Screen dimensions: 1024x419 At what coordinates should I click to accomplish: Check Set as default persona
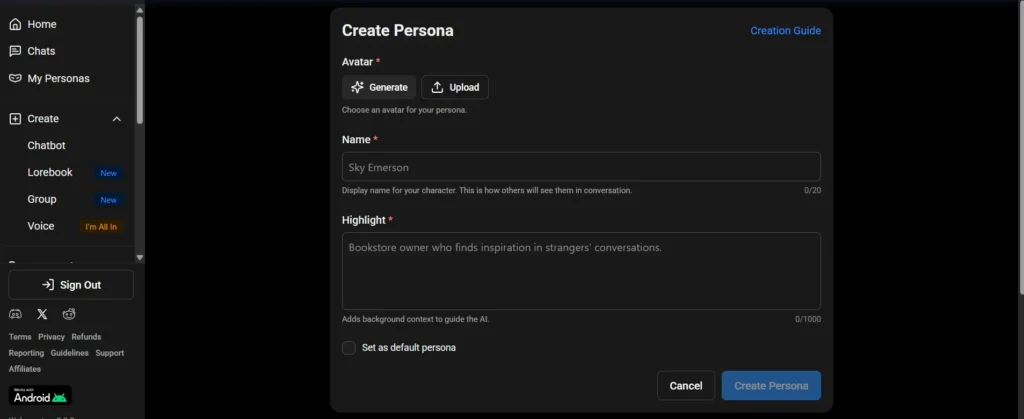click(349, 348)
